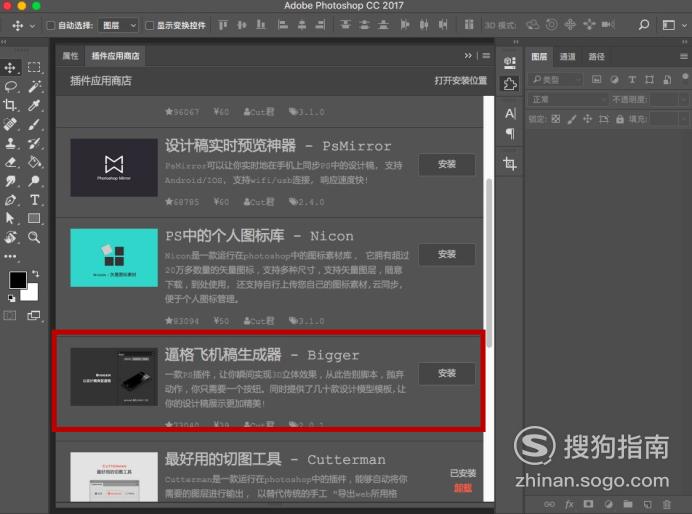The width and height of the screenshot is (692, 514).
Task: Expand the plugin panel double arrows
Action: point(468,56)
